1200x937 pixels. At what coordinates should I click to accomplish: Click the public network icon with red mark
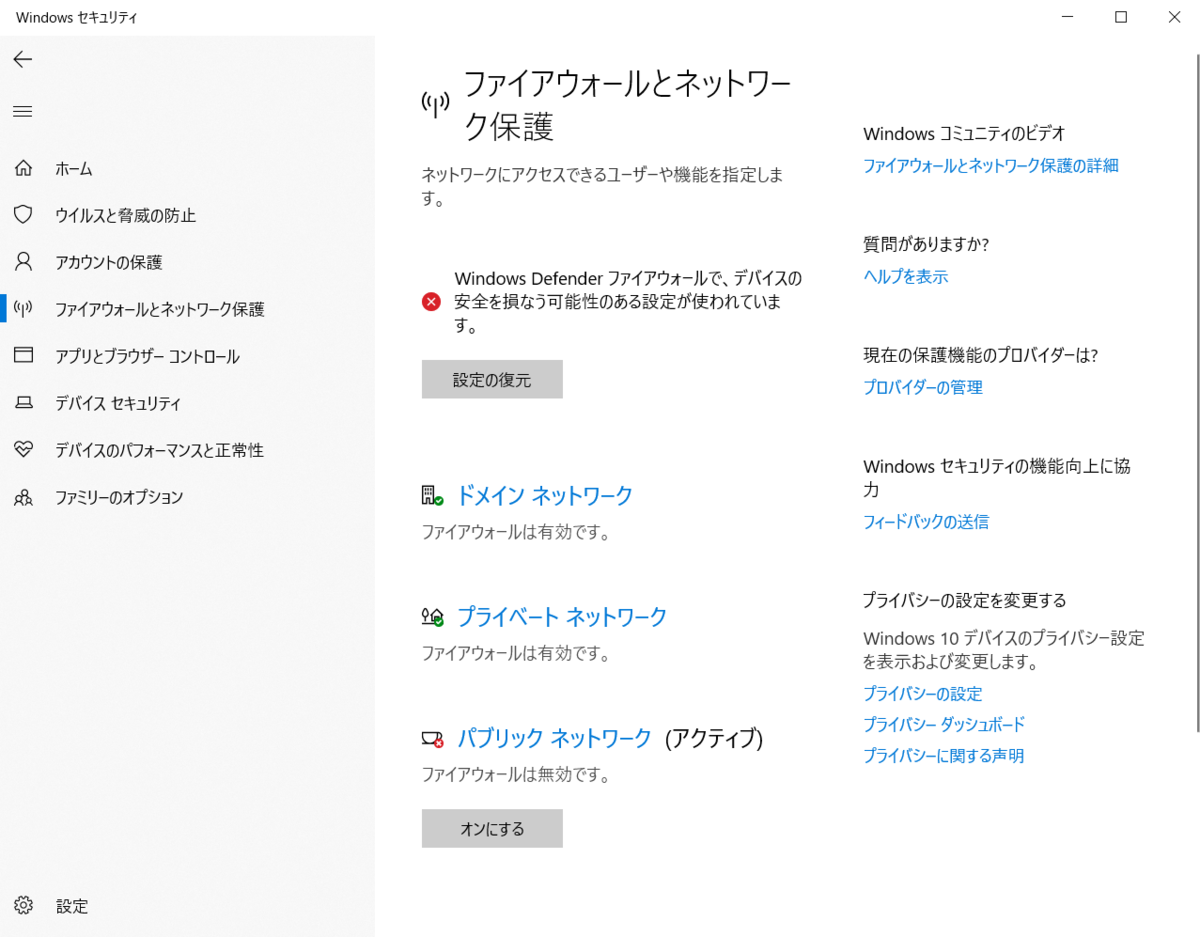(432, 739)
